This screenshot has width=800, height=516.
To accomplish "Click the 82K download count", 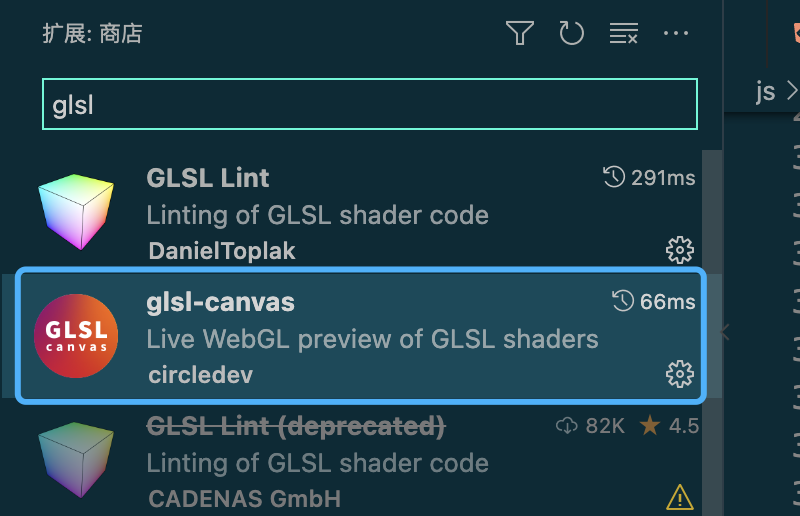I will (x=590, y=426).
